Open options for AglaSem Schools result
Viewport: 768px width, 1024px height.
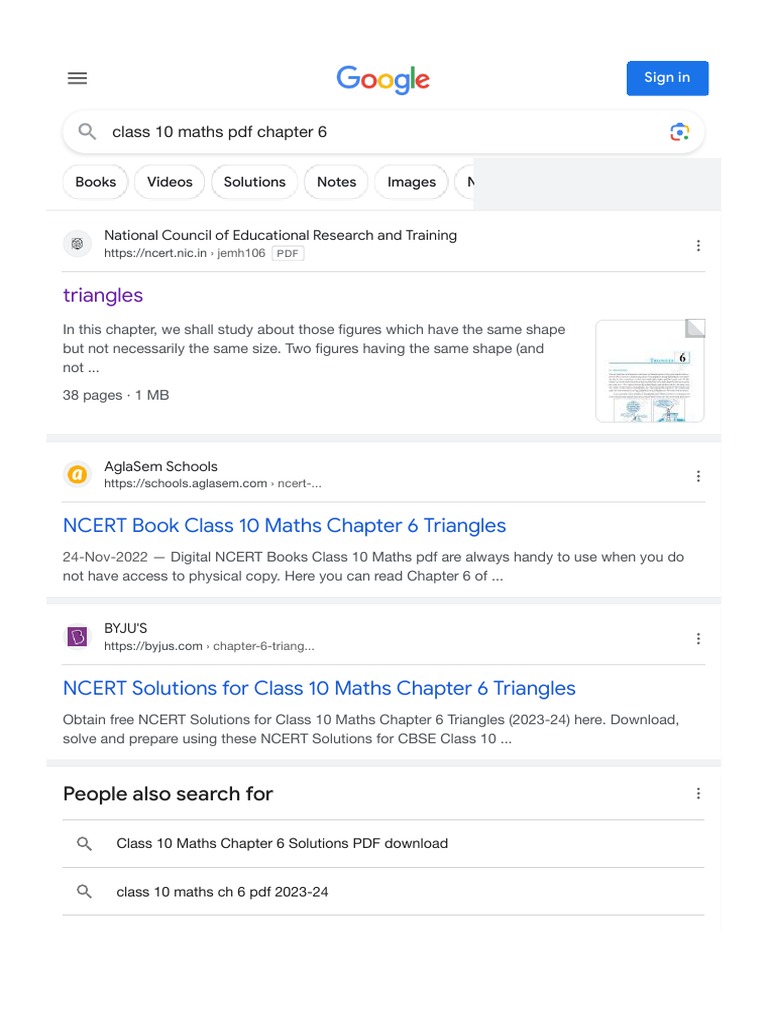698,476
